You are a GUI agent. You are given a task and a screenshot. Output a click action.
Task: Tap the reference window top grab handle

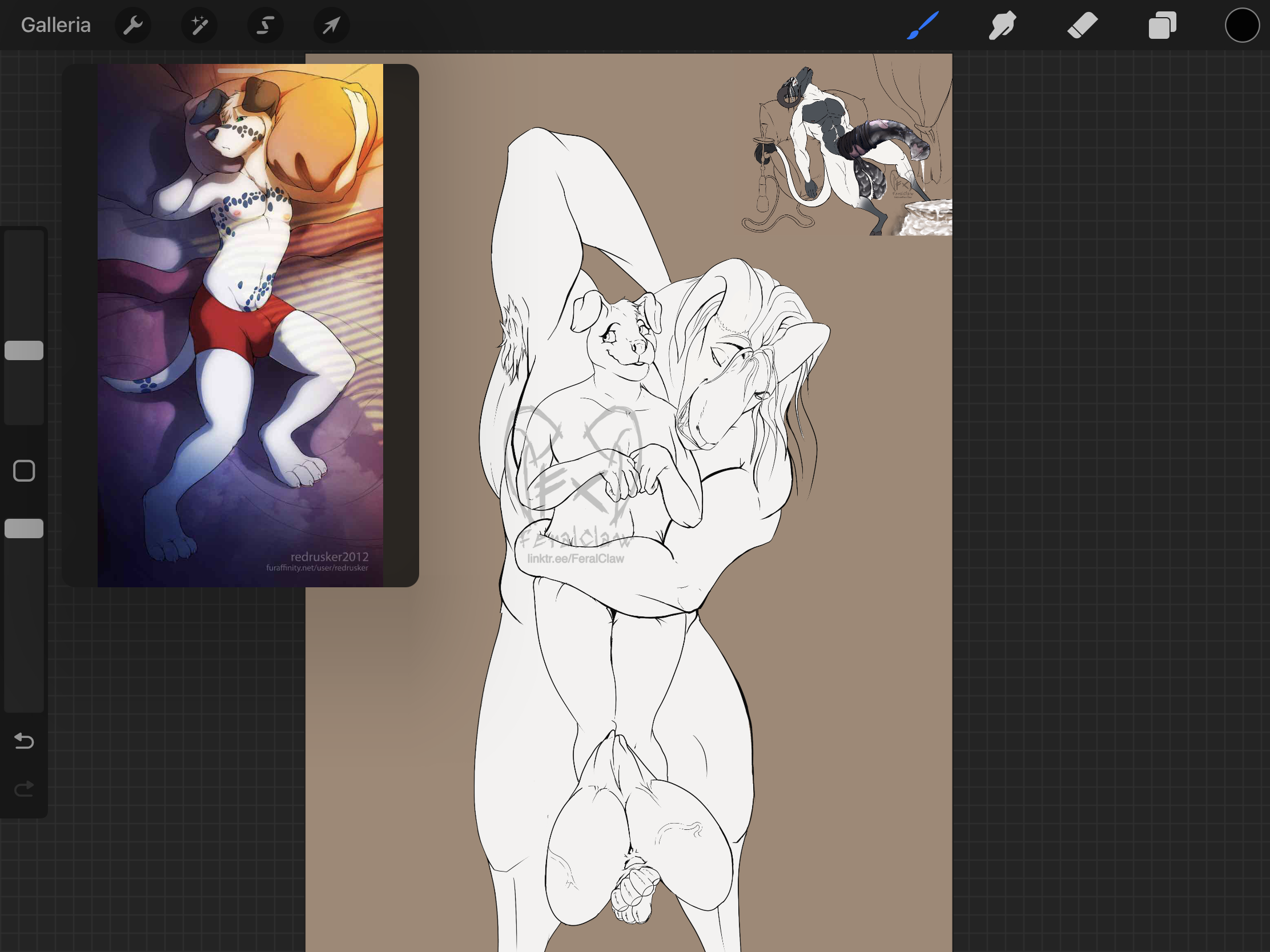[x=240, y=71]
